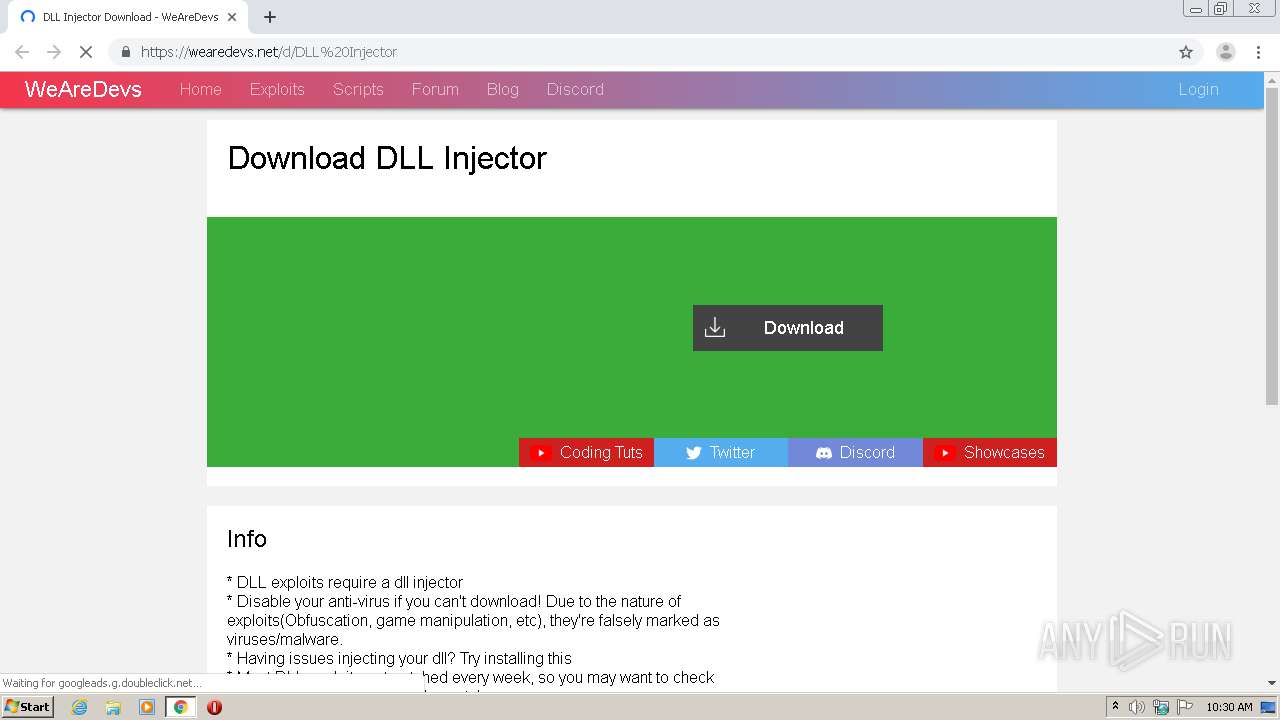The height and width of the screenshot is (720, 1280).
Task: Open Action Center flag icon
Action: [x=1184, y=707]
